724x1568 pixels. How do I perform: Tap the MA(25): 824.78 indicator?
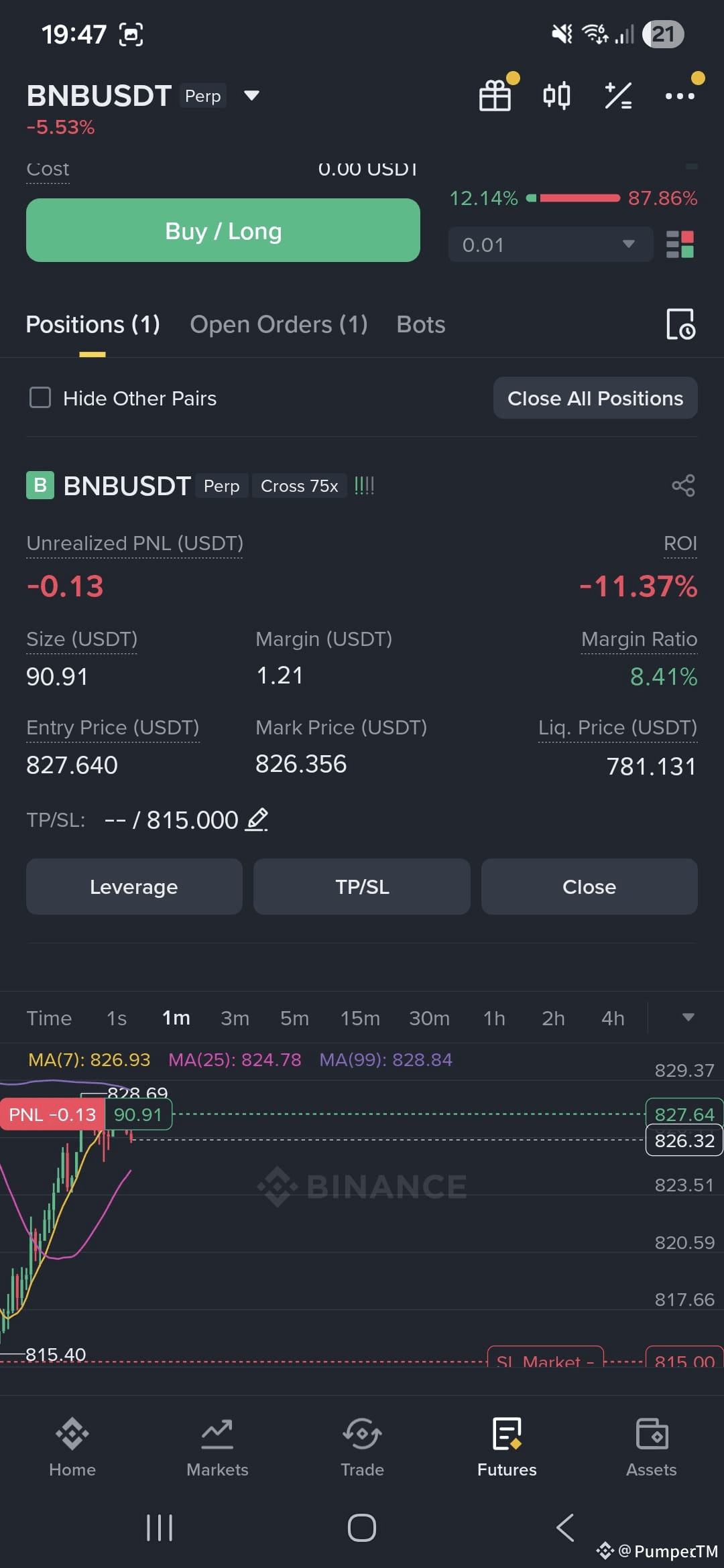(235, 1059)
